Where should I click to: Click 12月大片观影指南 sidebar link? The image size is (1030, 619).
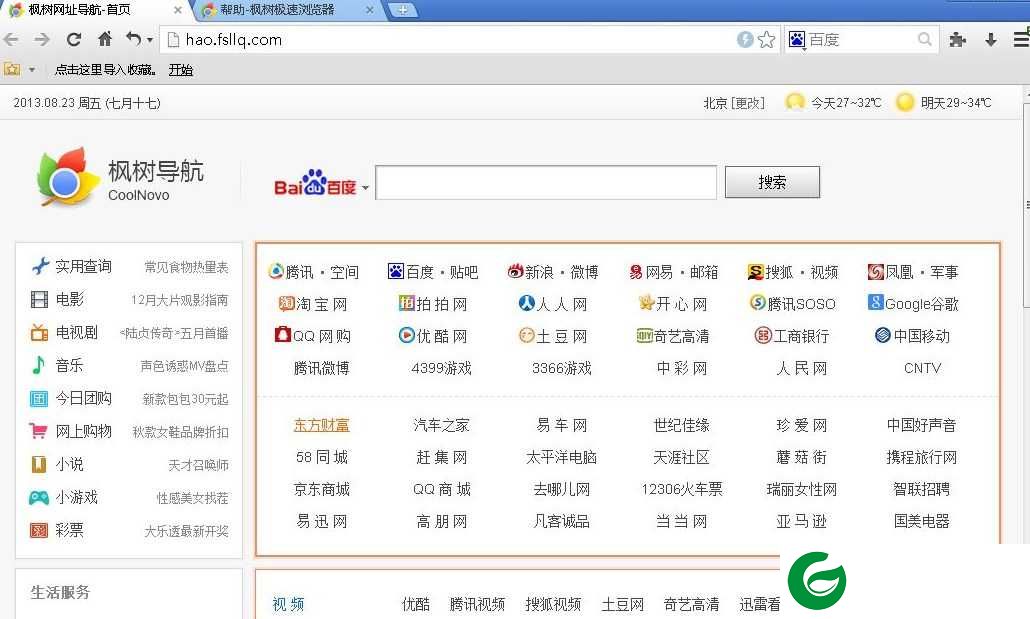click(179, 300)
